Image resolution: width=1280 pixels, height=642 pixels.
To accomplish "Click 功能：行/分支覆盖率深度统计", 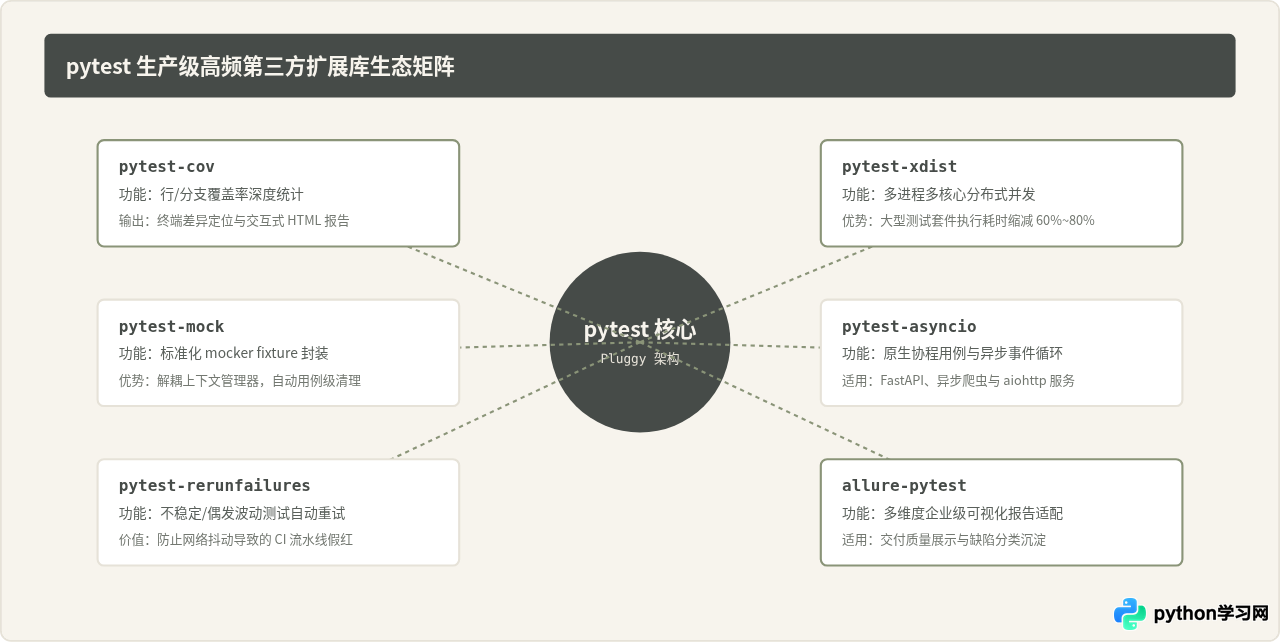I will 211,194.
